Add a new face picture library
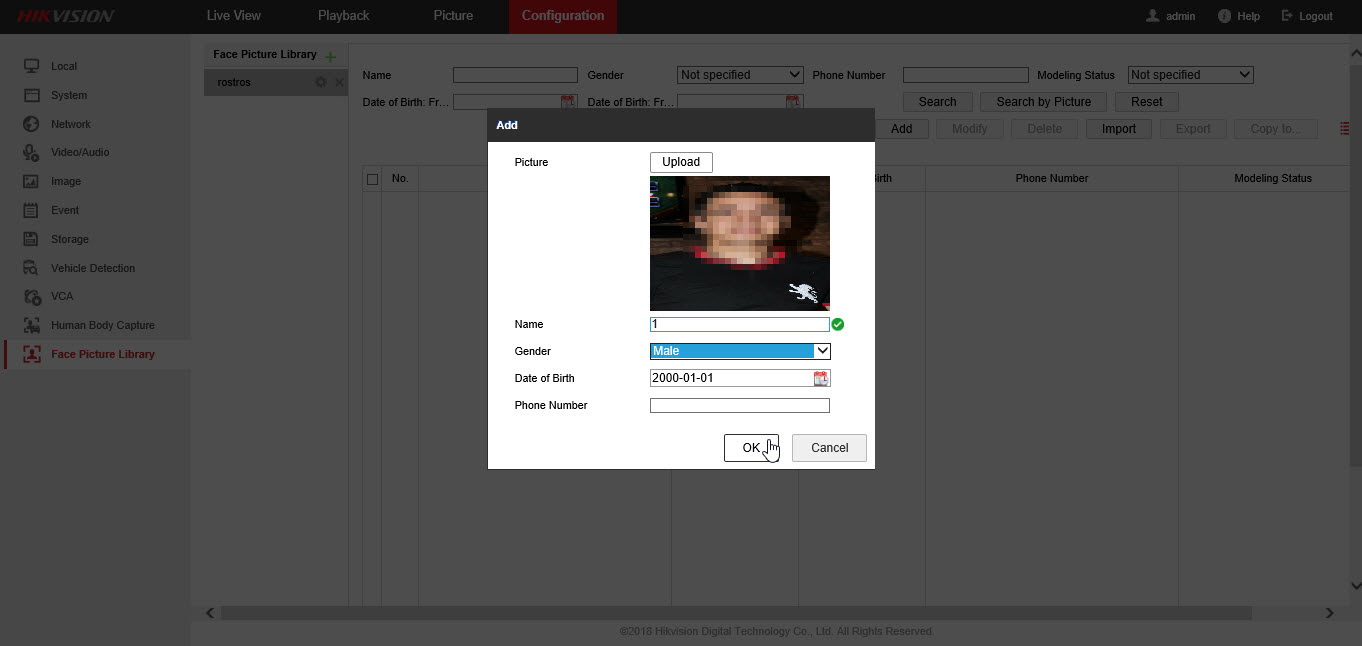This screenshot has height=646, width=1362. coord(331,56)
